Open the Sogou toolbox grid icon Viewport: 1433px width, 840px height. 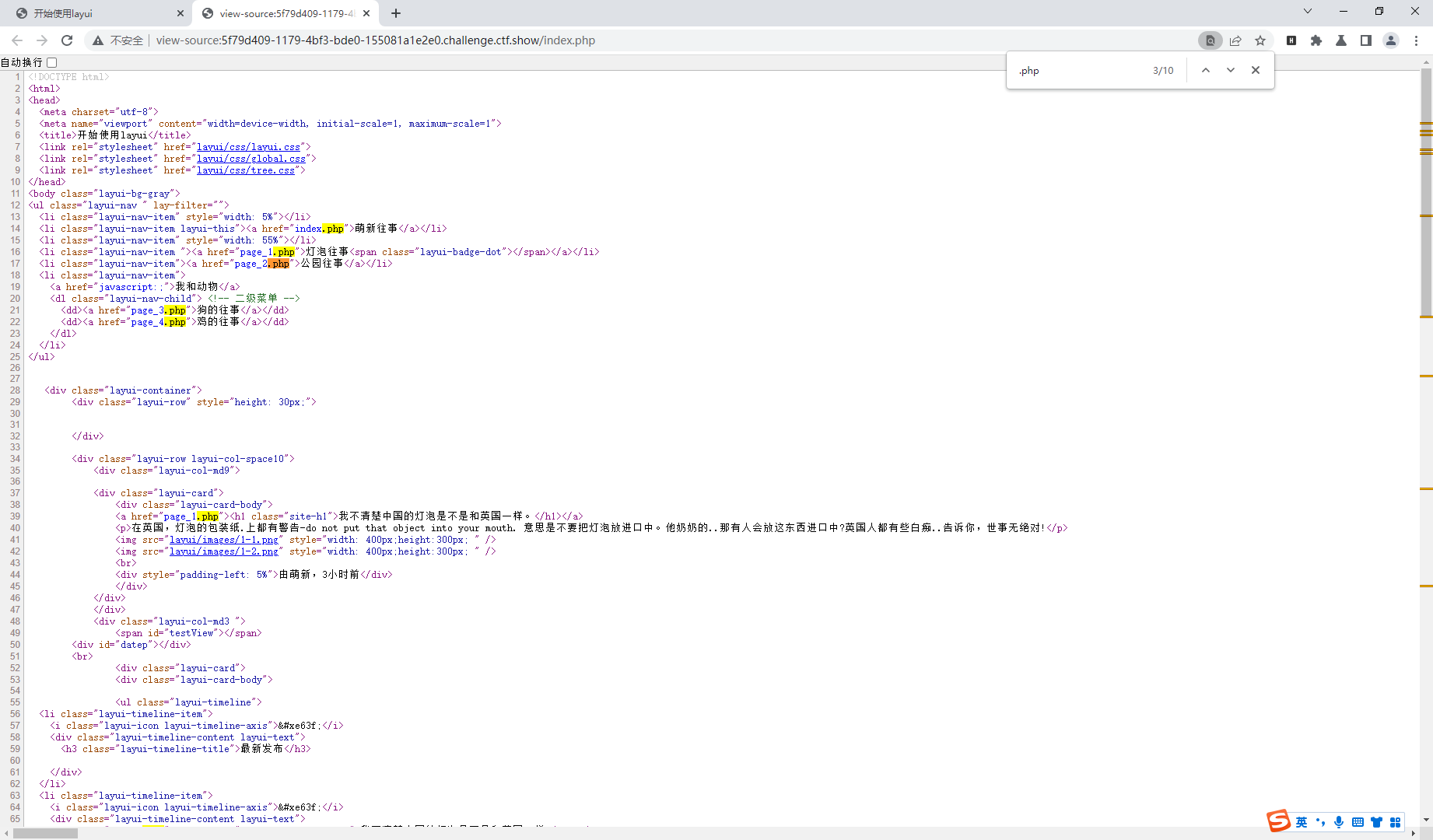click(x=1396, y=822)
